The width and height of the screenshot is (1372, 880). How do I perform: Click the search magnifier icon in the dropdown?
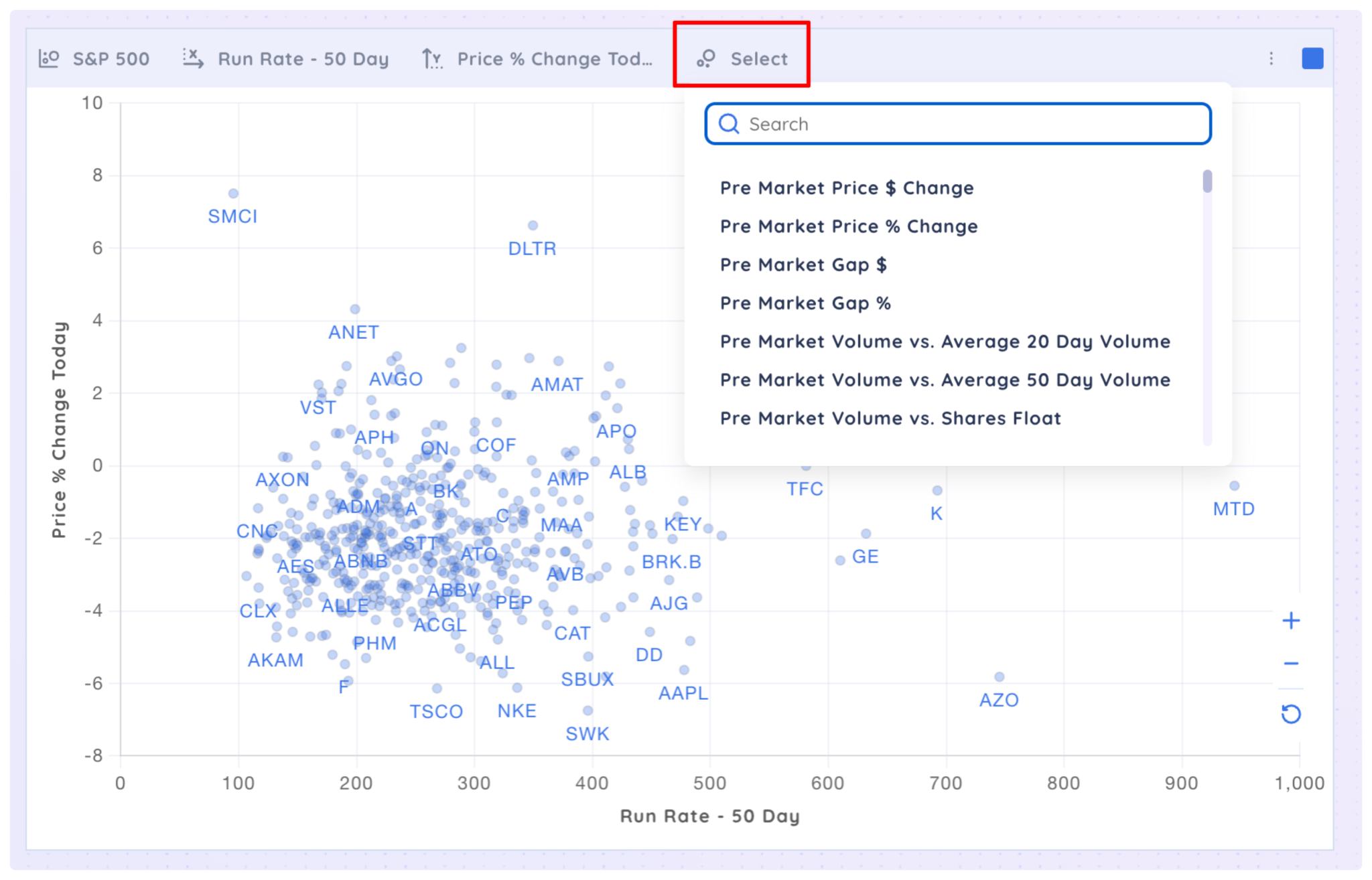click(x=730, y=124)
